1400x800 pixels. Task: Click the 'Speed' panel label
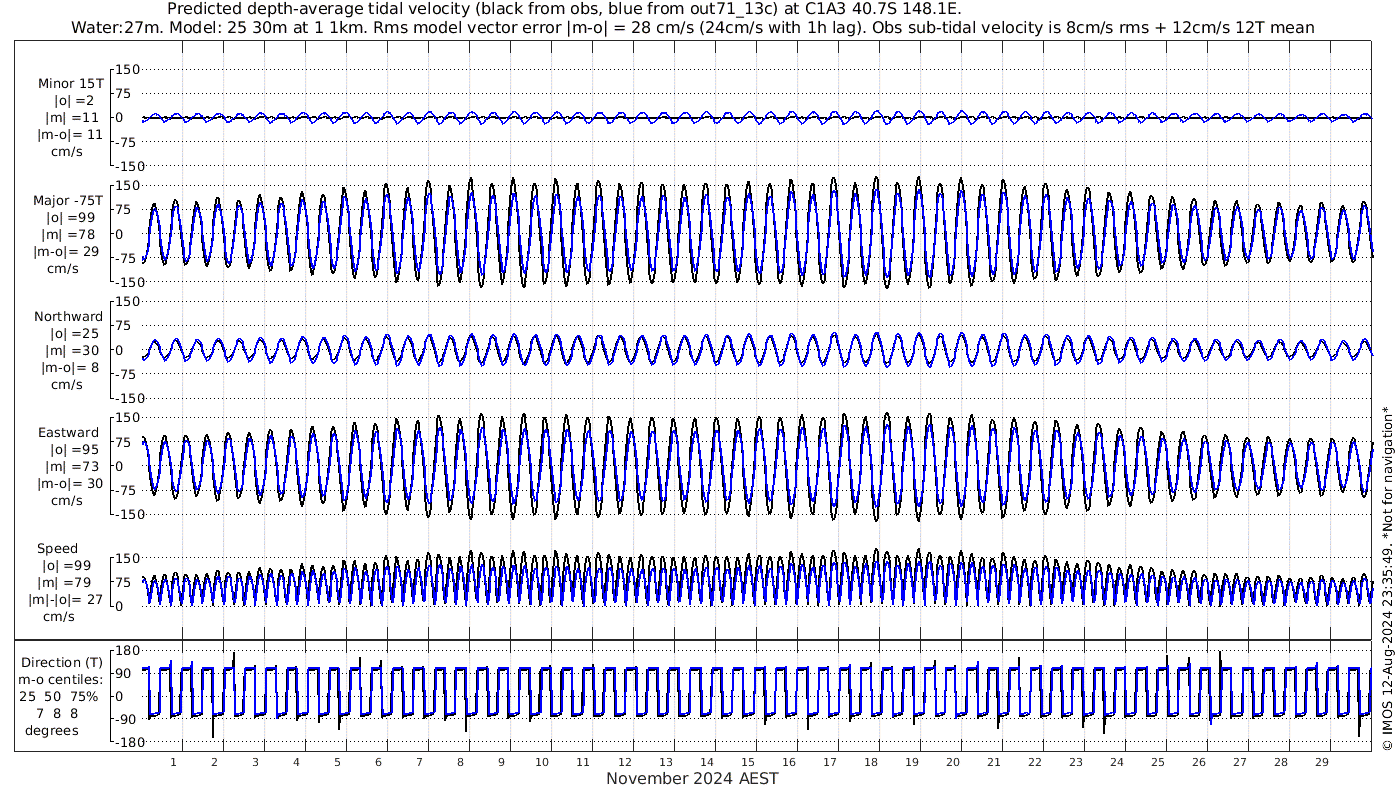(58, 549)
